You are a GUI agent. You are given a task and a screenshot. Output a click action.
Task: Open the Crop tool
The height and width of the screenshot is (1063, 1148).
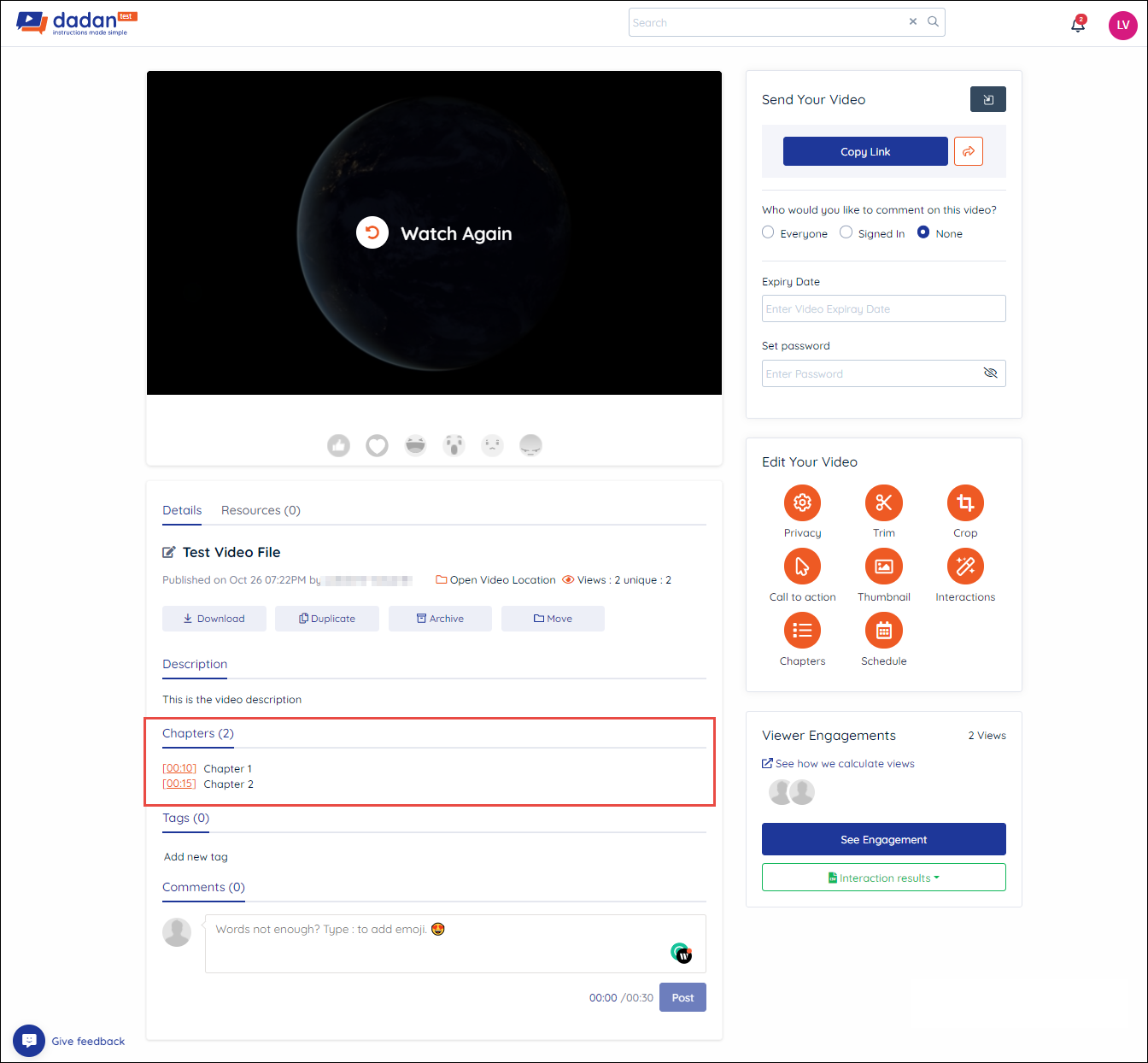pyautogui.click(x=965, y=502)
